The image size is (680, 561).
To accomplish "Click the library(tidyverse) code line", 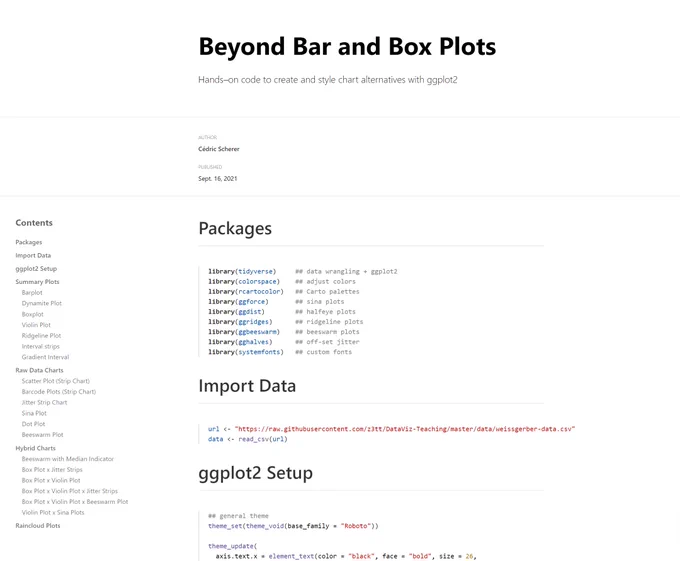I will click(x=303, y=271).
